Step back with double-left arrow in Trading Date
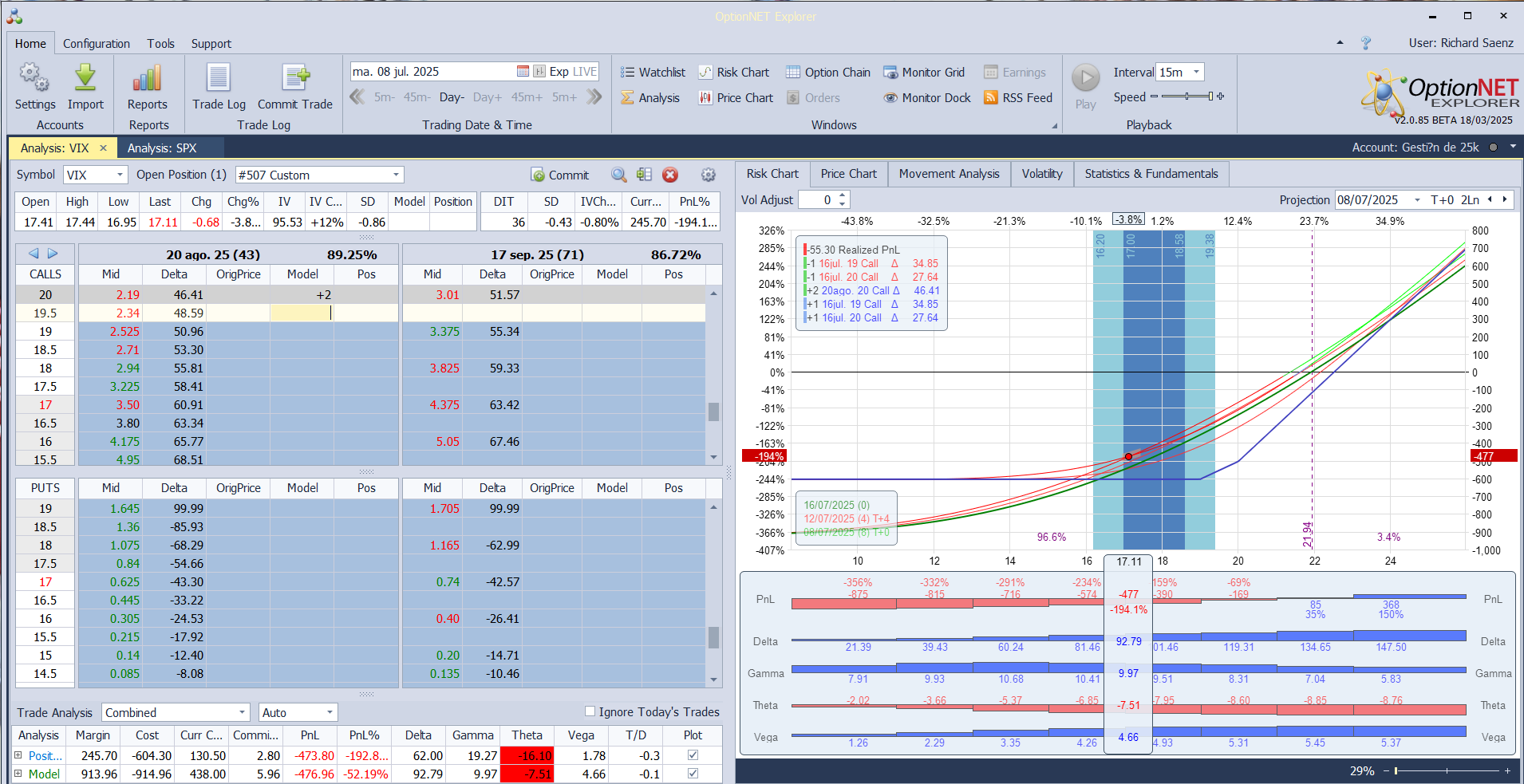 coord(357,97)
